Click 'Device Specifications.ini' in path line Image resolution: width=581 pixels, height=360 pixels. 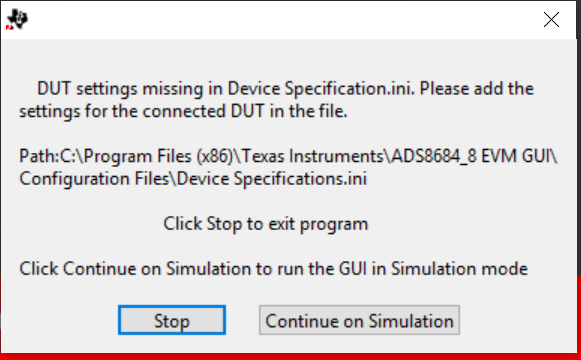pos(272,179)
